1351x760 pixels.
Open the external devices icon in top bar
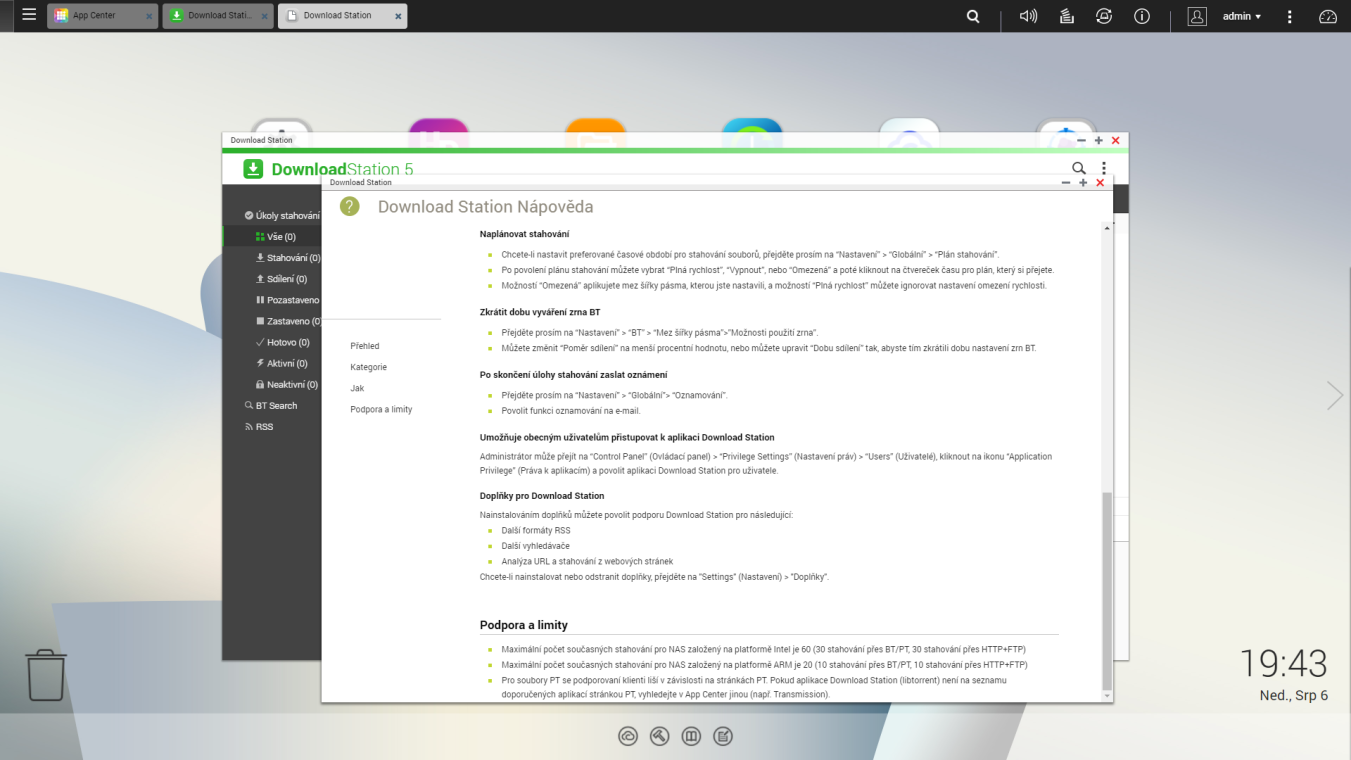click(x=1104, y=16)
